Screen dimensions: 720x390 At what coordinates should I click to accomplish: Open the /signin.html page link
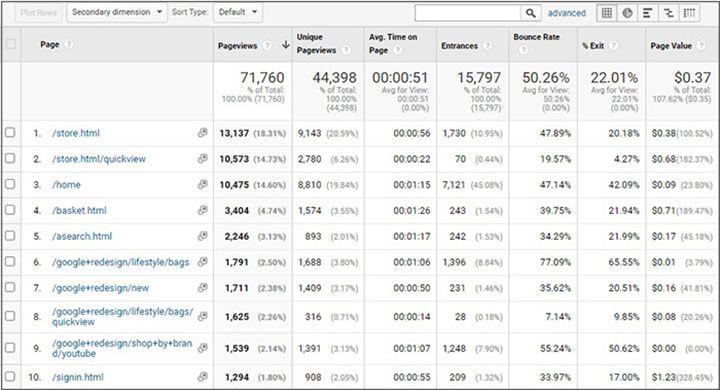tap(78, 377)
